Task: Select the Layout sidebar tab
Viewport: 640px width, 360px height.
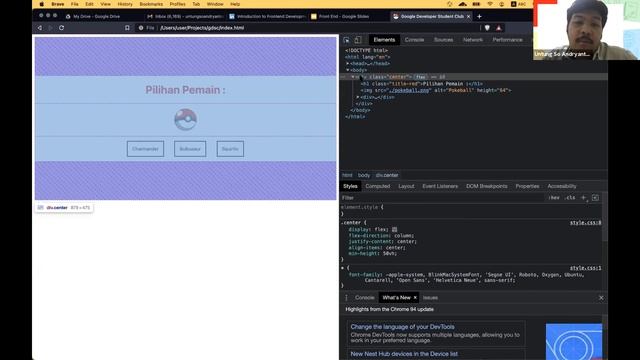Action: click(406, 186)
